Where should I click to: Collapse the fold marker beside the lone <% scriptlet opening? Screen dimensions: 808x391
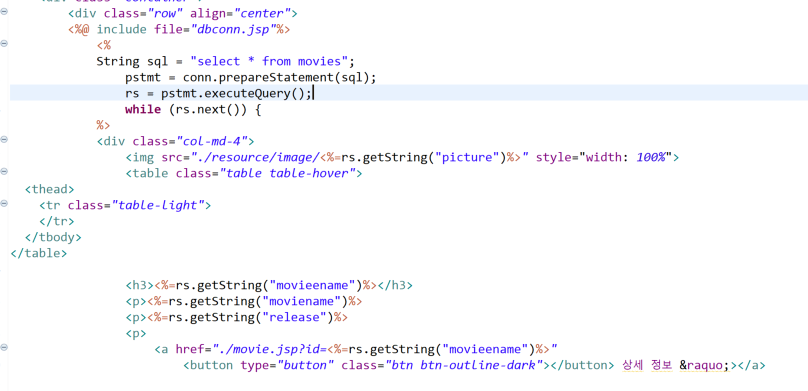point(4,44)
